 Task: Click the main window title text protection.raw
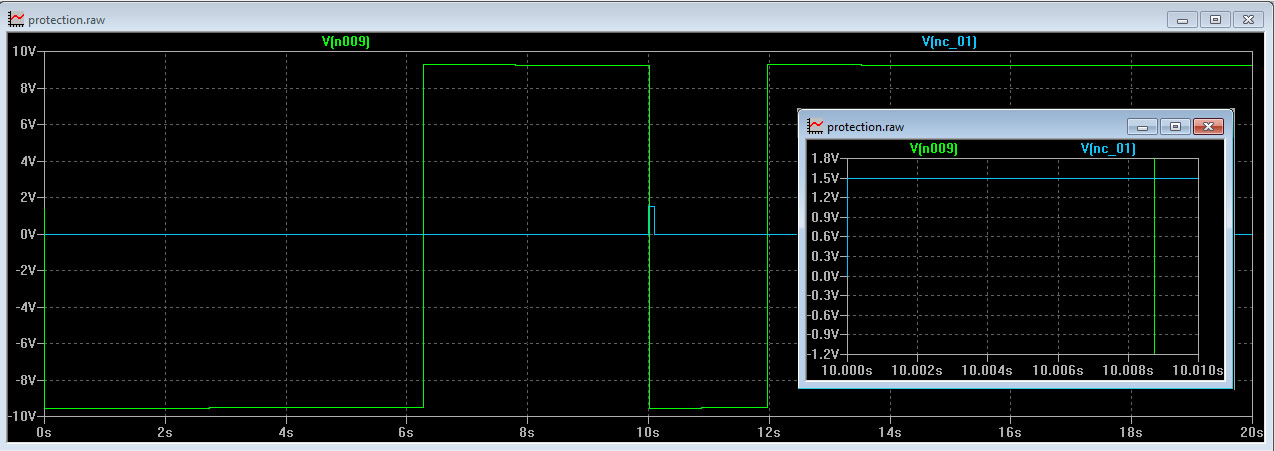click(x=66, y=20)
